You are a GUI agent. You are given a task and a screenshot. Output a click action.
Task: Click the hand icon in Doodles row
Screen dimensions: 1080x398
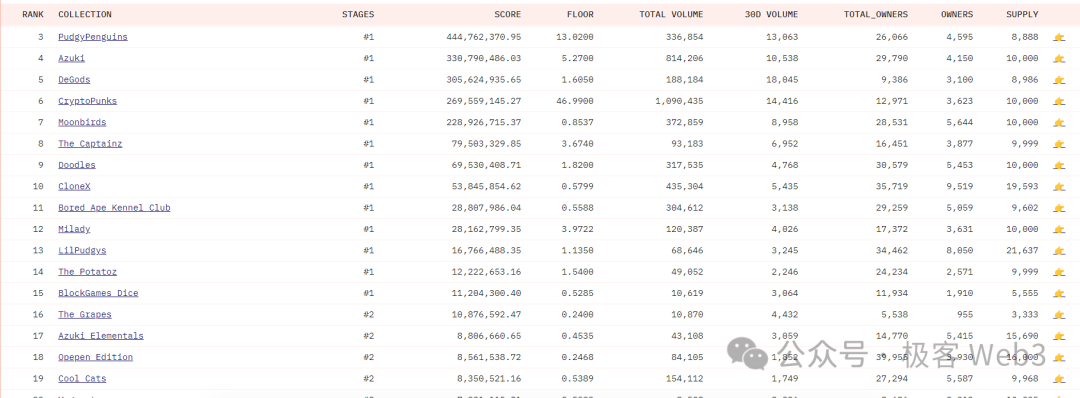[1059, 165]
